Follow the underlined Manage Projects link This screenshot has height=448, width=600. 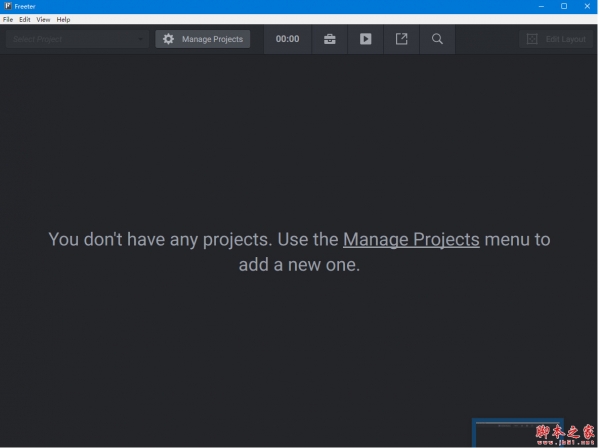coord(411,240)
